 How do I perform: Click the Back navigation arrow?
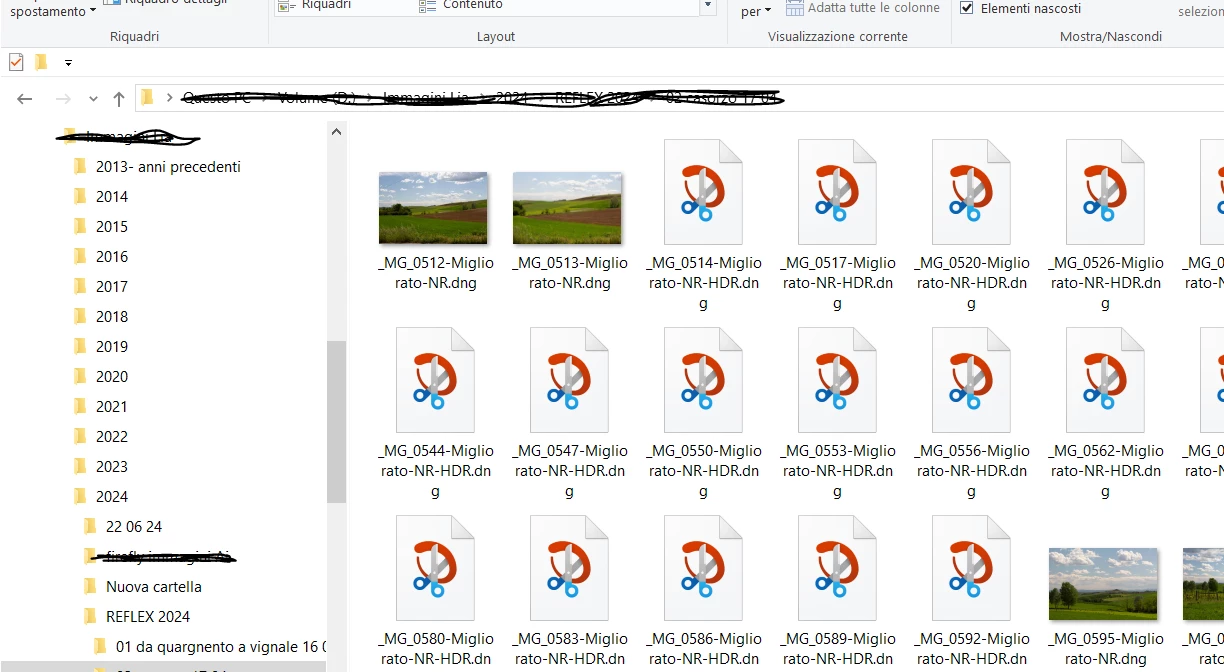coord(25,98)
